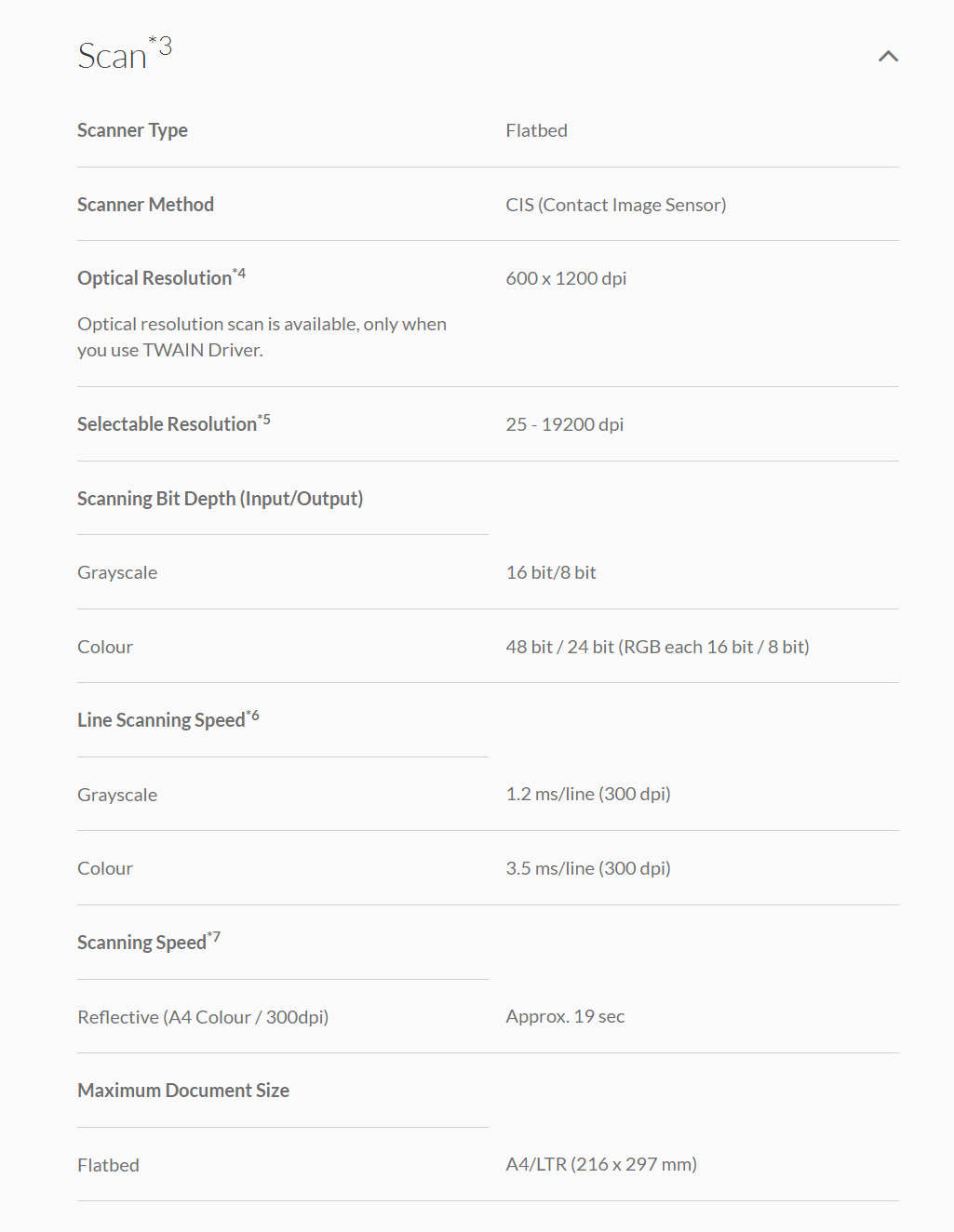Click the Flatbed scanner type value
This screenshot has height=1232, width=954.
click(x=536, y=130)
